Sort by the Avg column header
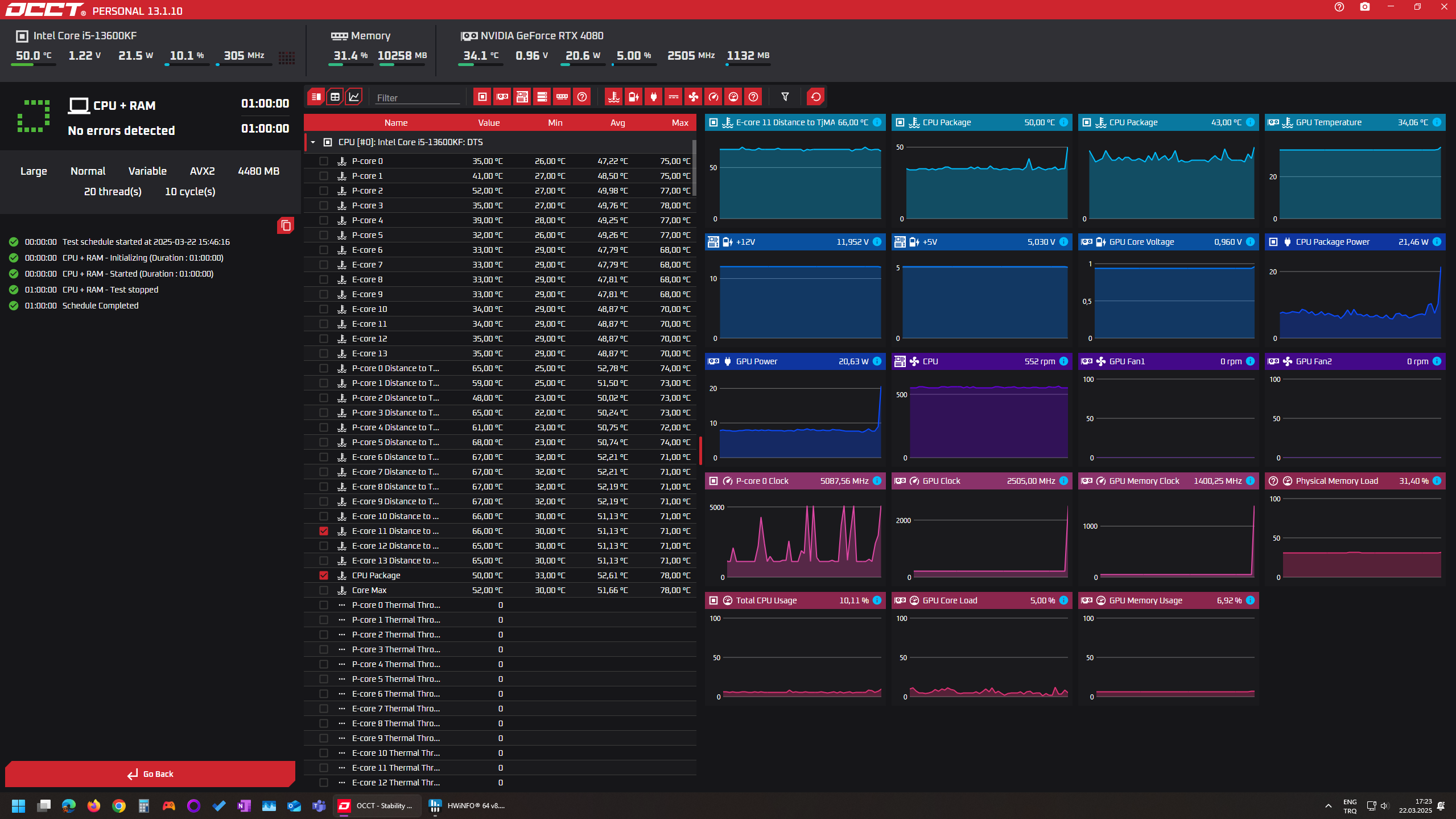This screenshot has width=1456, height=819. [x=618, y=123]
